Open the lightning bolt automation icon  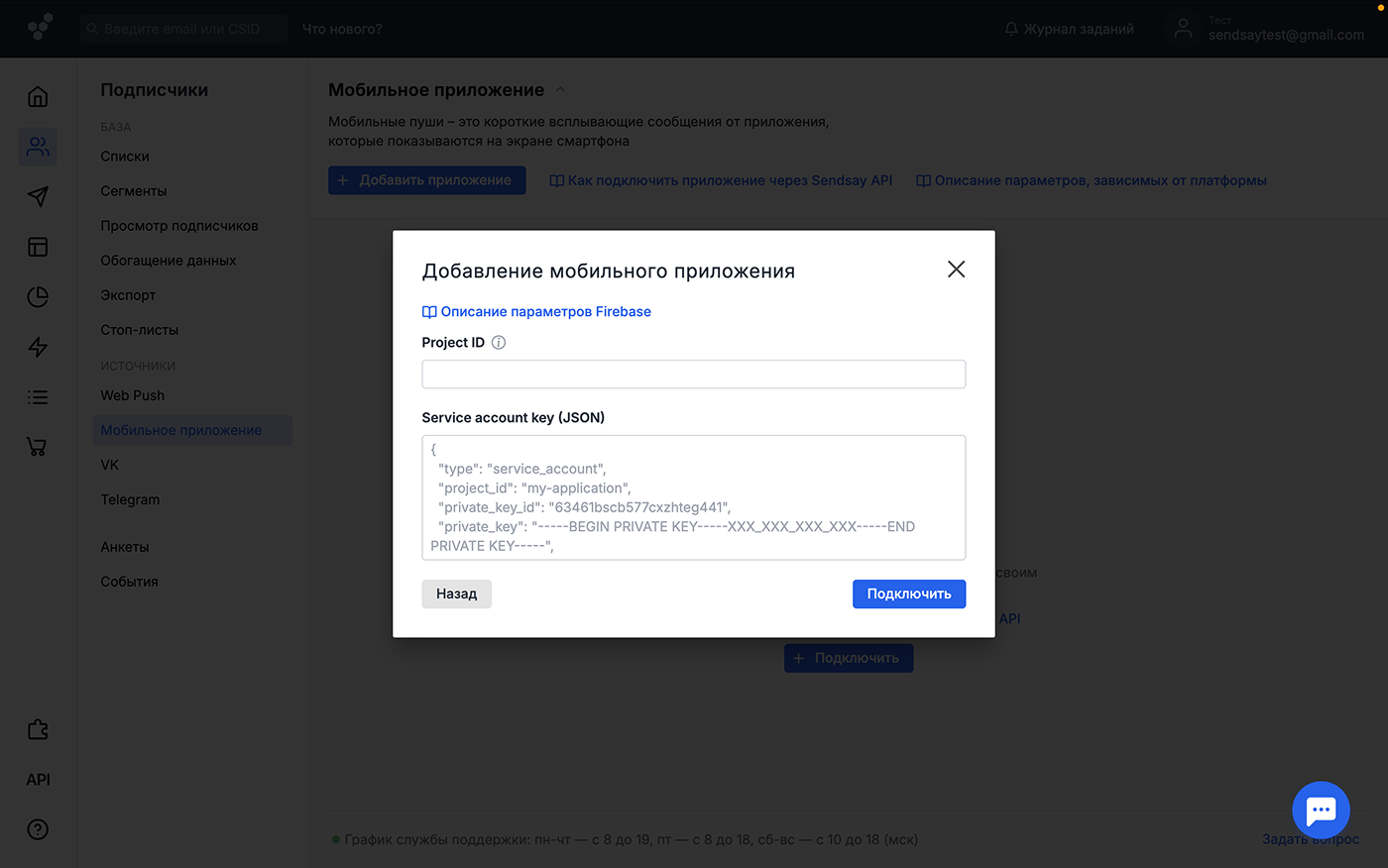[x=38, y=347]
